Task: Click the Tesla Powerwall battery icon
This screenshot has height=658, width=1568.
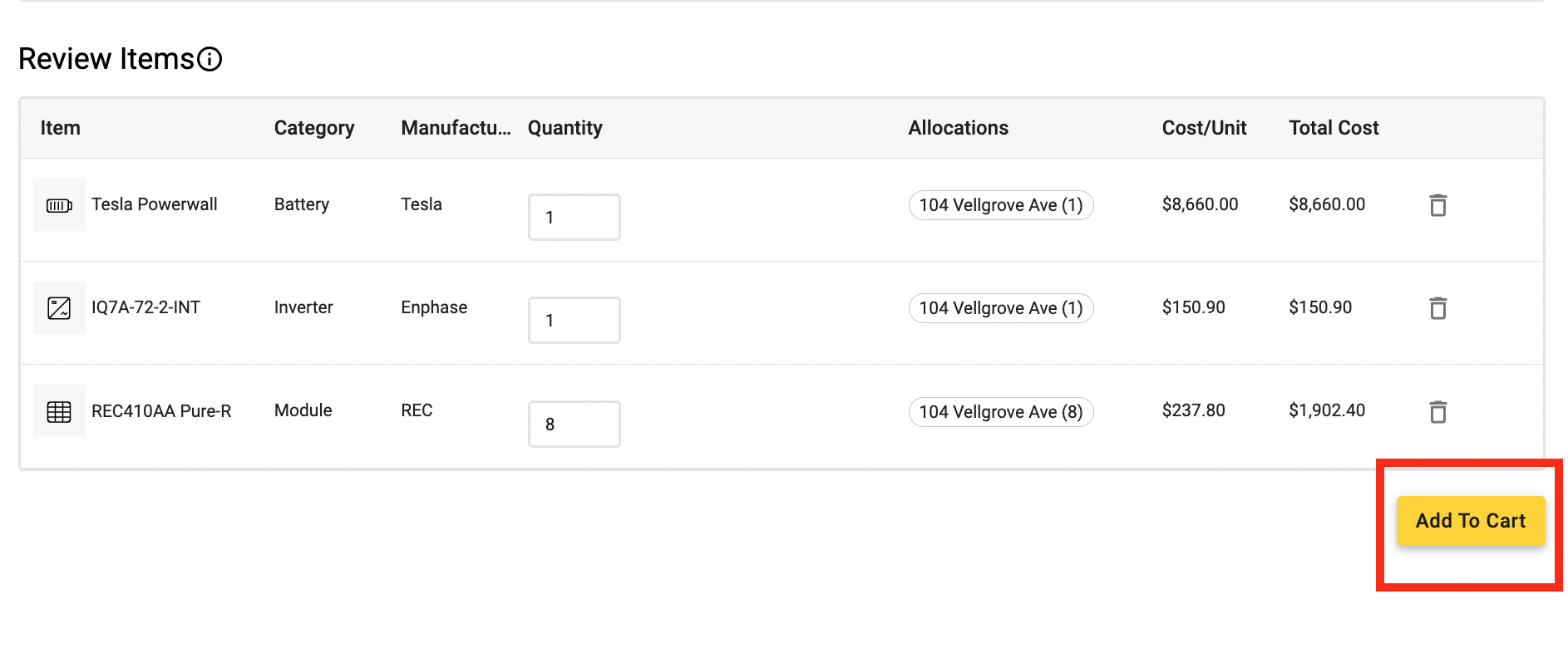Action: [x=59, y=205]
